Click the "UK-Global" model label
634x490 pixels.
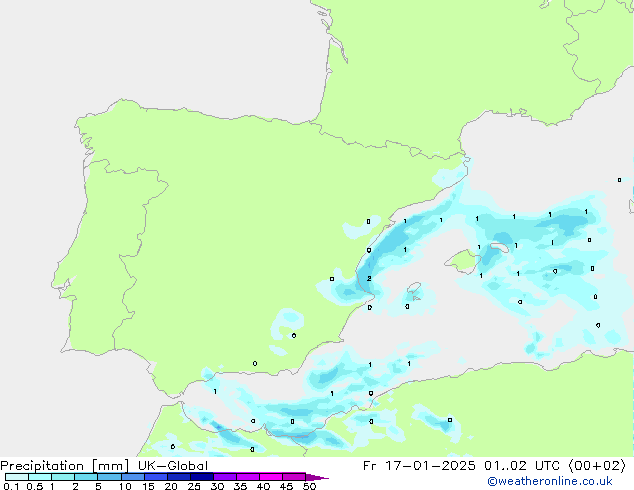coord(173,466)
